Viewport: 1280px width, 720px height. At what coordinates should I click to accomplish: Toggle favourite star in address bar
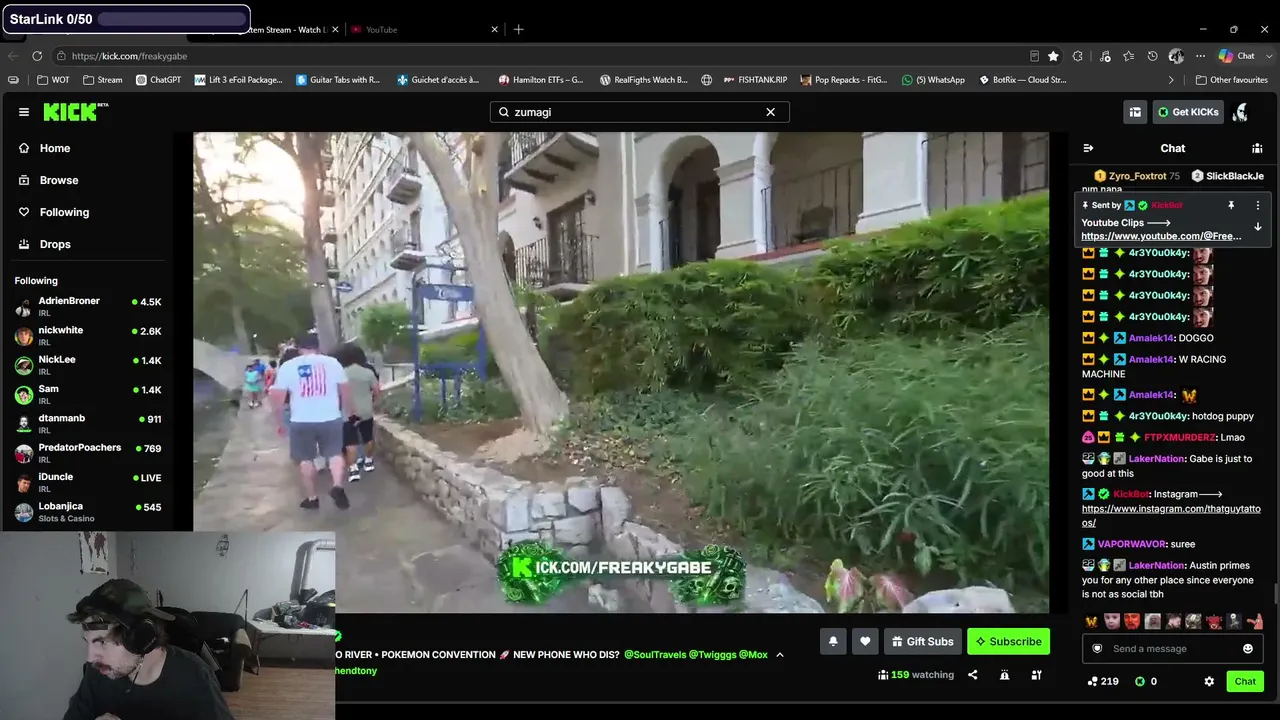[x=1053, y=56]
